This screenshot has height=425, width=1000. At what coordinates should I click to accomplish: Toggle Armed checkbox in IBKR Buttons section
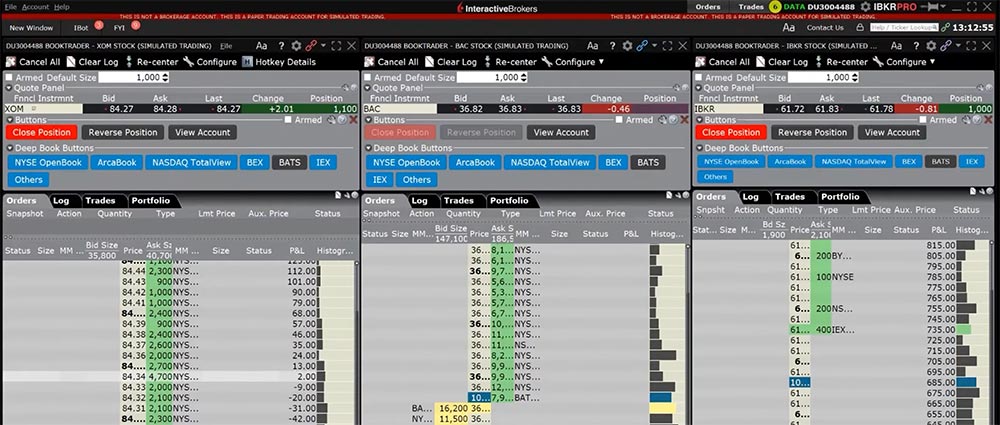coord(923,120)
